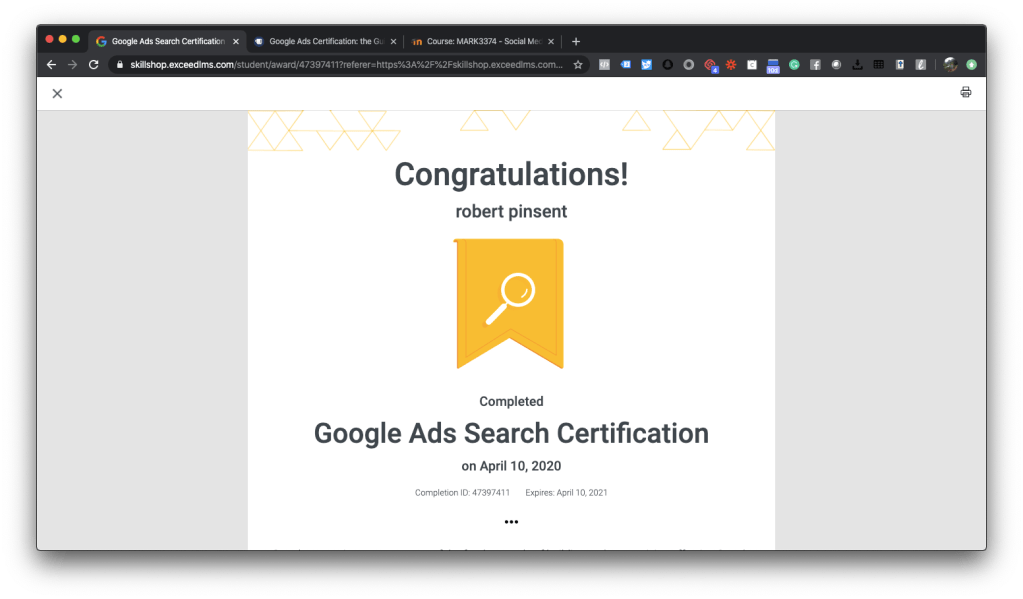The height and width of the screenshot is (599, 1023).
Task: Open the download arrow extension icon
Action: [857, 64]
